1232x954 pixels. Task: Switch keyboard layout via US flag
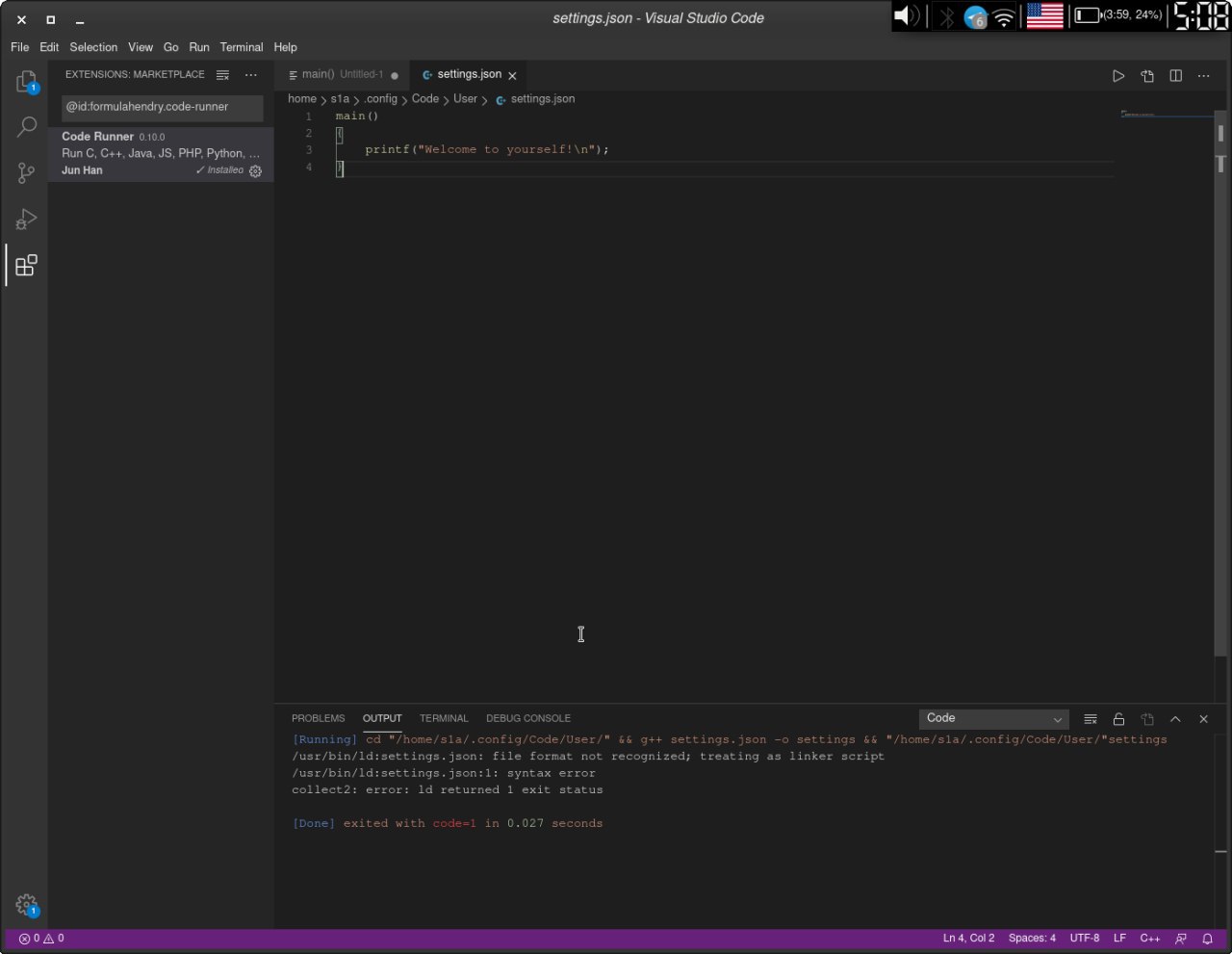pyautogui.click(x=1045, y=15)
